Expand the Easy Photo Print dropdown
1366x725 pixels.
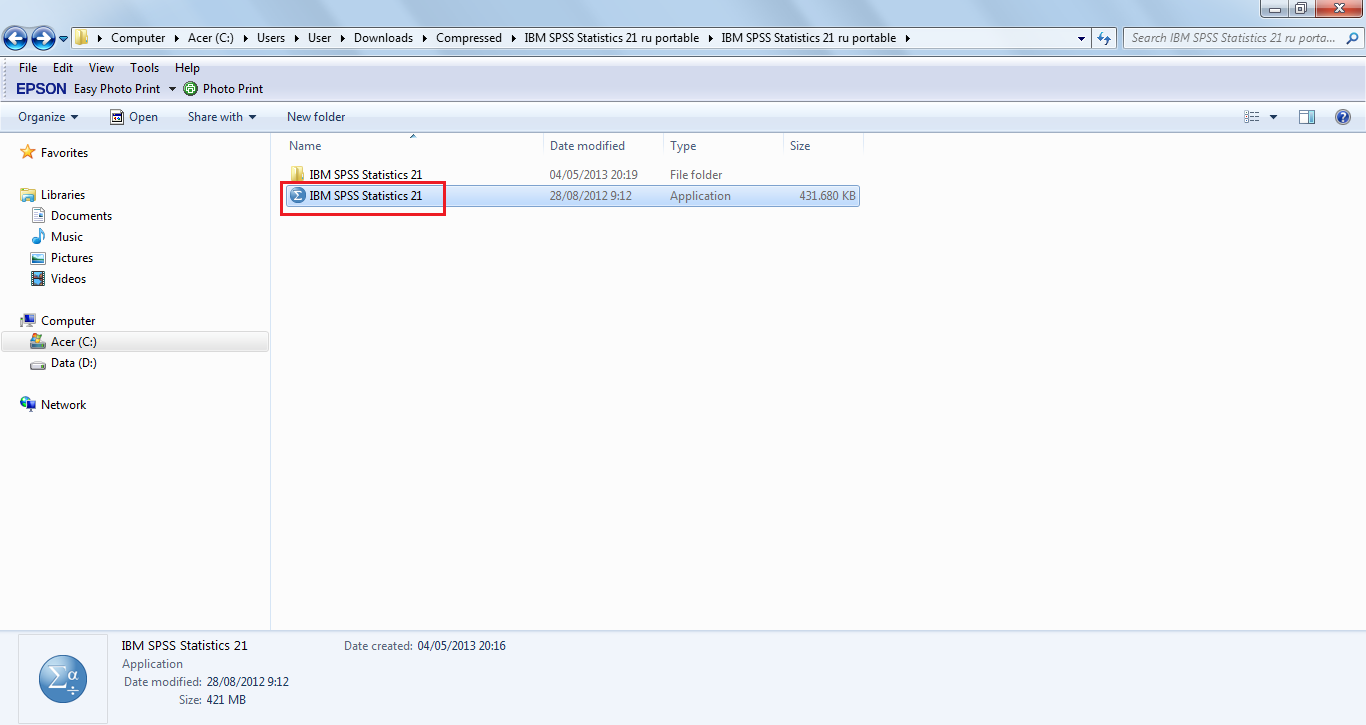[x=172, y=89]
